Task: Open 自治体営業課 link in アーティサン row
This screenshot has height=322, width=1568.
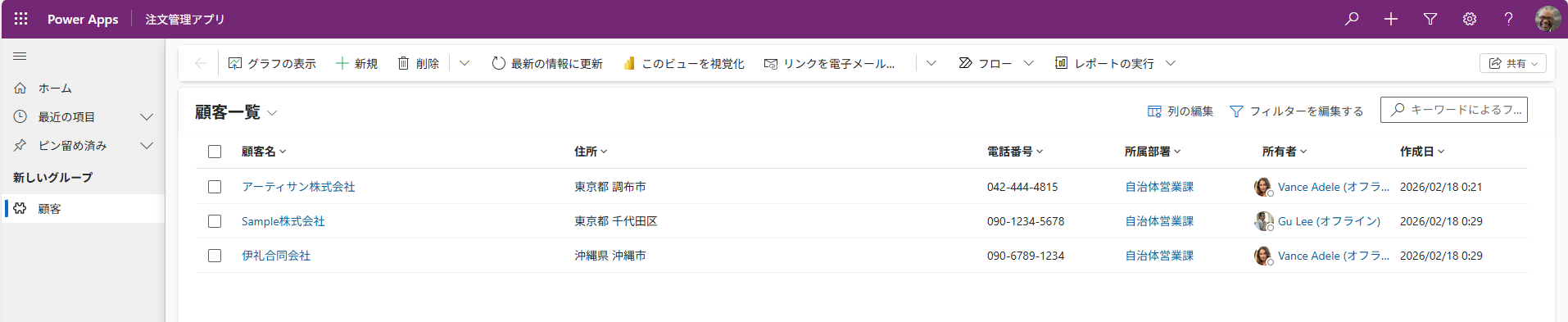Action: pyautogui.click(x=1159, y=187)
